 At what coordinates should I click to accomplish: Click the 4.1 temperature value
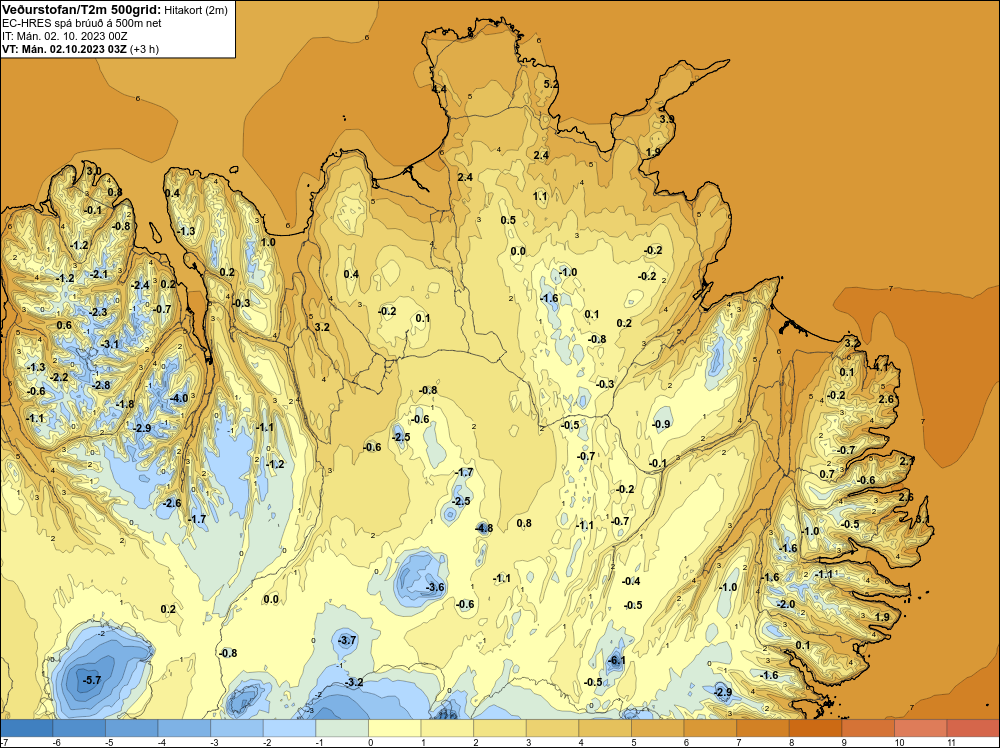(881, 367)
